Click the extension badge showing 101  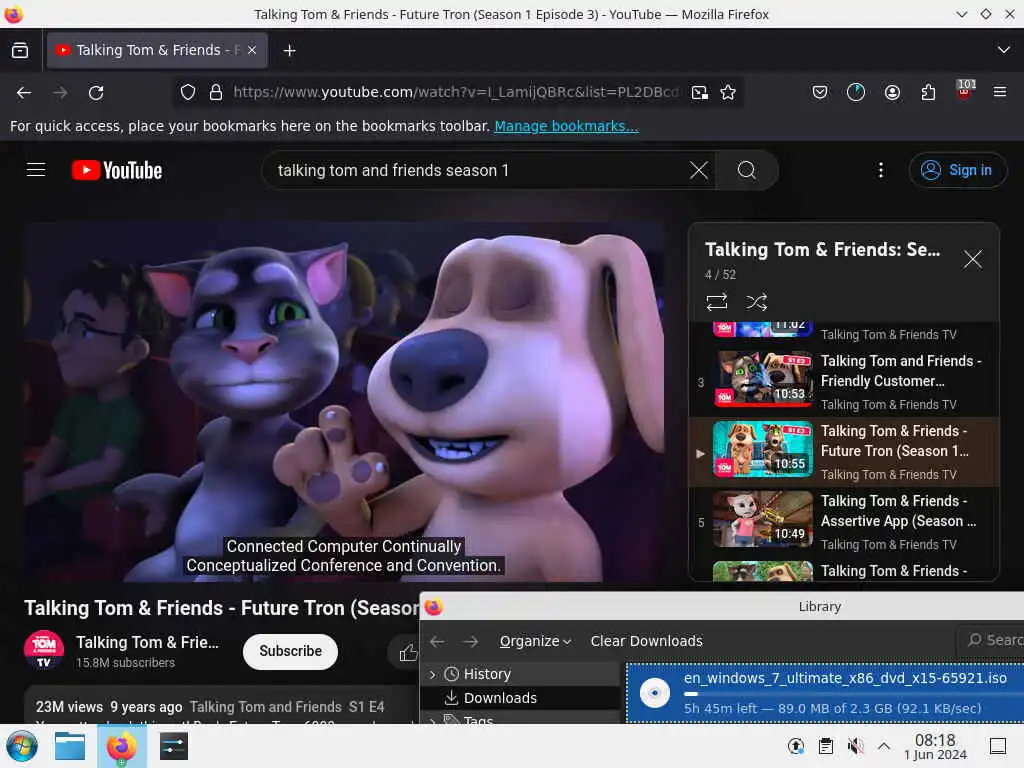[x=965, y=91]
